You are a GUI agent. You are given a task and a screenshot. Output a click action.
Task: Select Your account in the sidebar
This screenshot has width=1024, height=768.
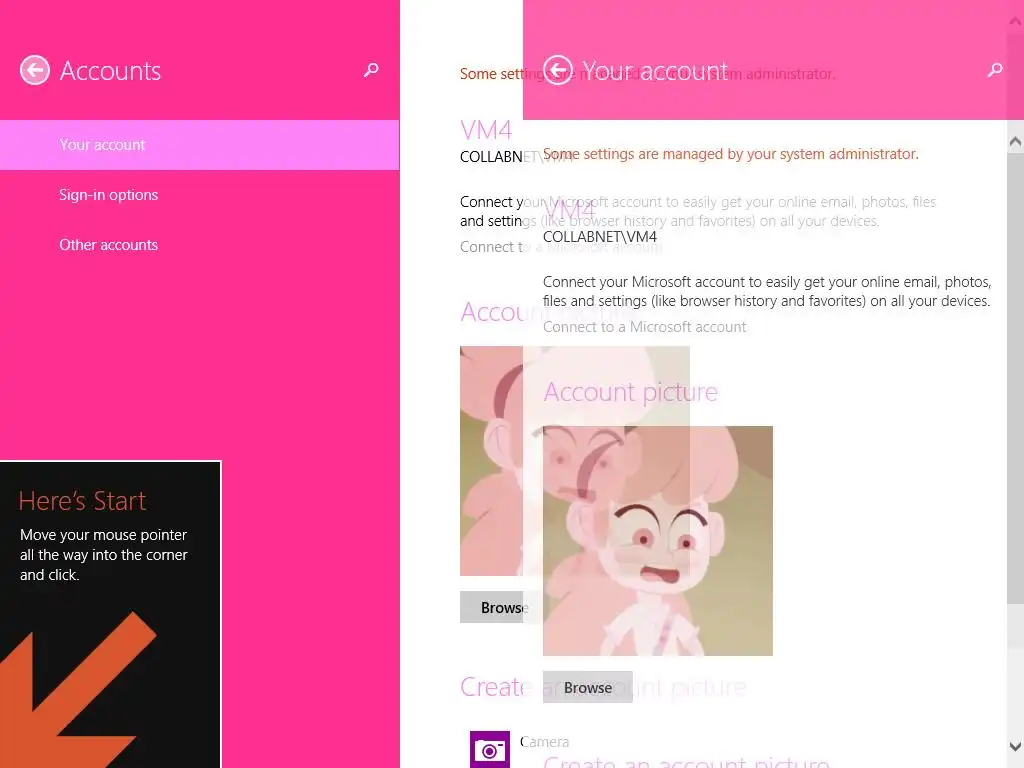tap(199, 145)
